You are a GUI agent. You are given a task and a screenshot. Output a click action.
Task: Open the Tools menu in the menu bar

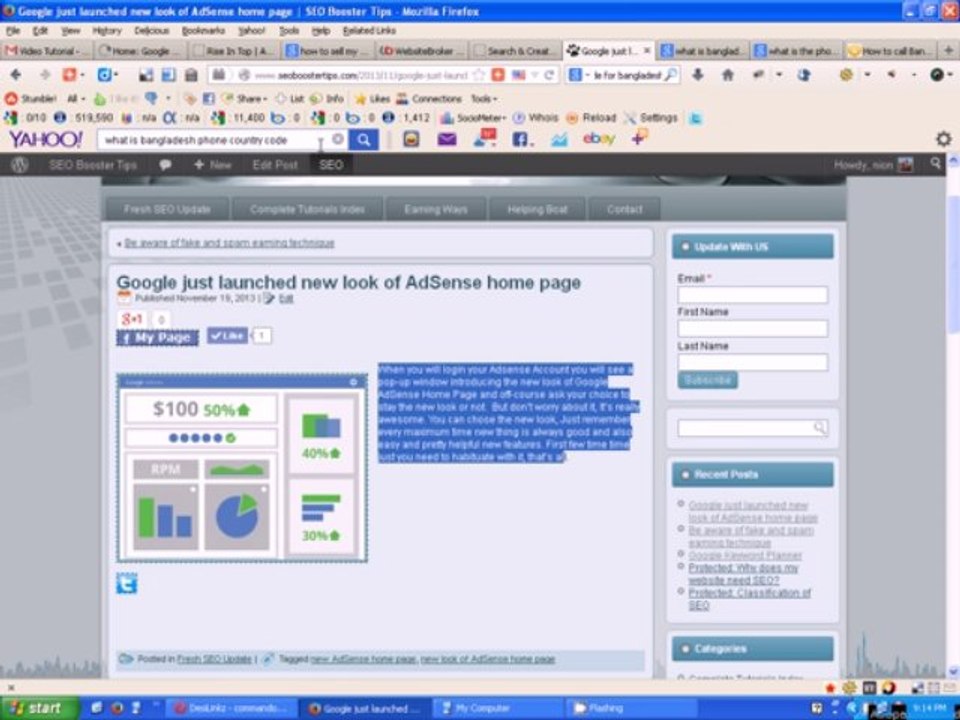pos(289,31)
